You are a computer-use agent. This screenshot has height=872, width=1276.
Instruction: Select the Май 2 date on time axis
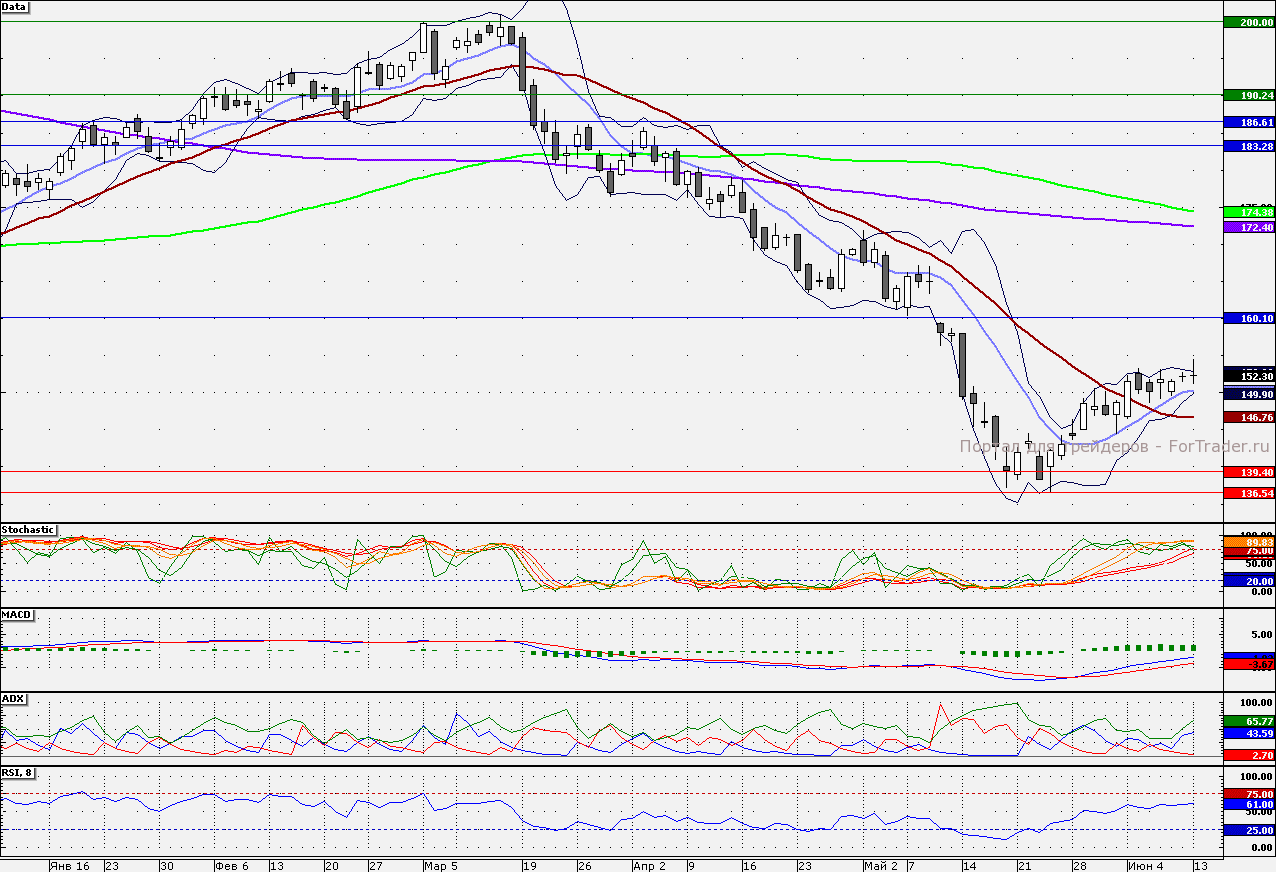pos(881,865)
